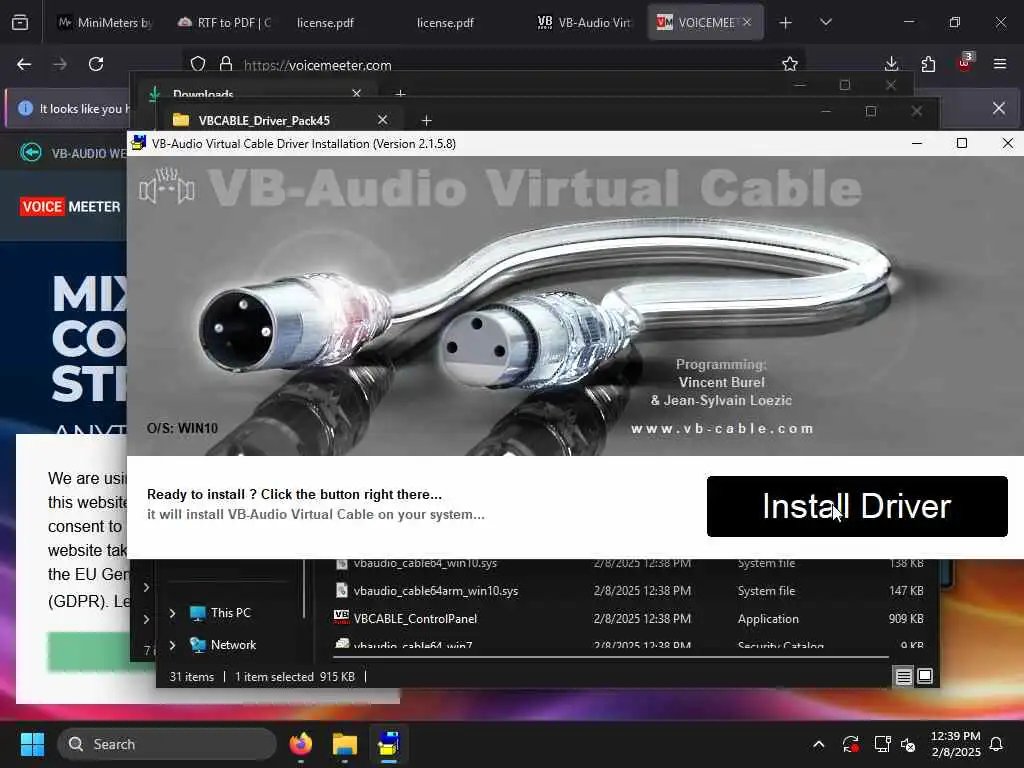Open the recent browsing history icon
Viewport: 1024px width, 768px height.
tap(20, 22)
